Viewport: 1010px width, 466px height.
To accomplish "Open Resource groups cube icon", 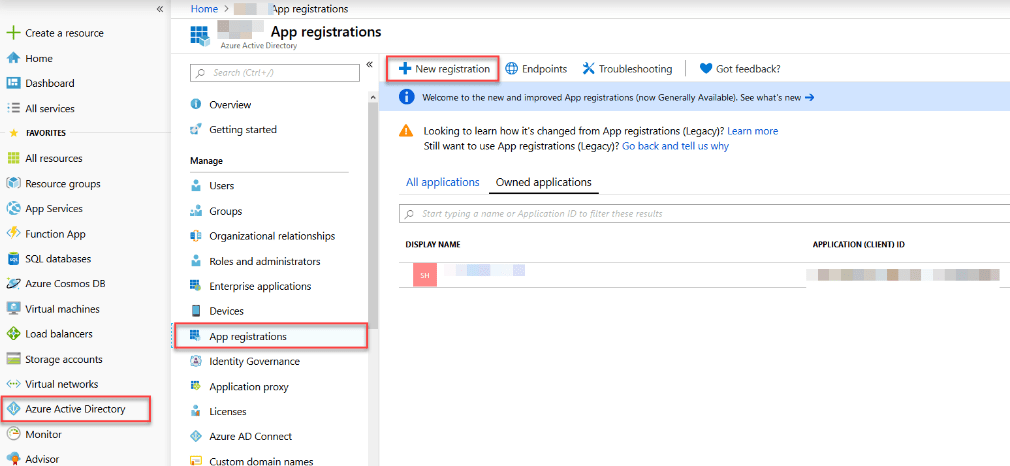I will click(x=13, y=184).
